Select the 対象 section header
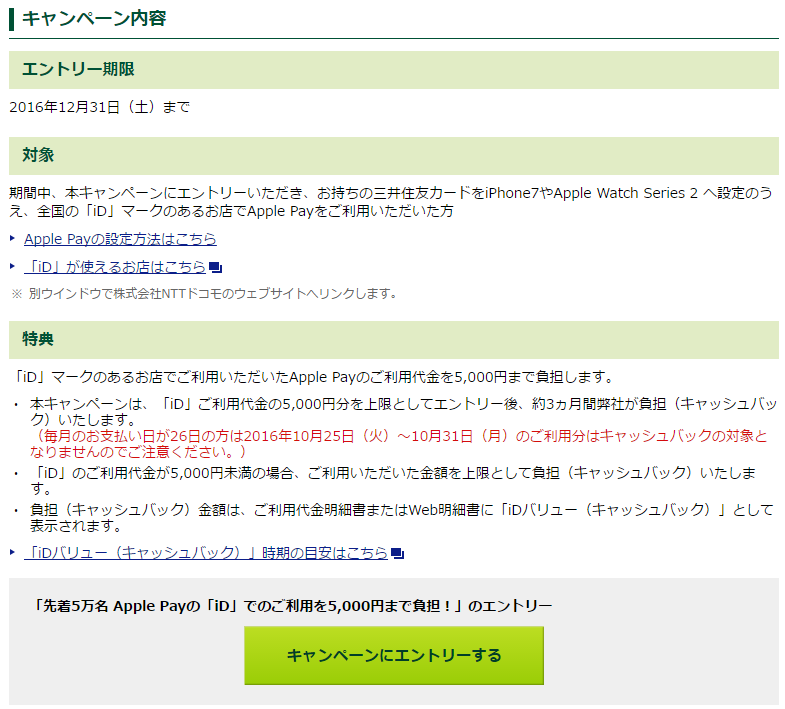The height and width of the screenshot is (709, 785). coord(394,155)
